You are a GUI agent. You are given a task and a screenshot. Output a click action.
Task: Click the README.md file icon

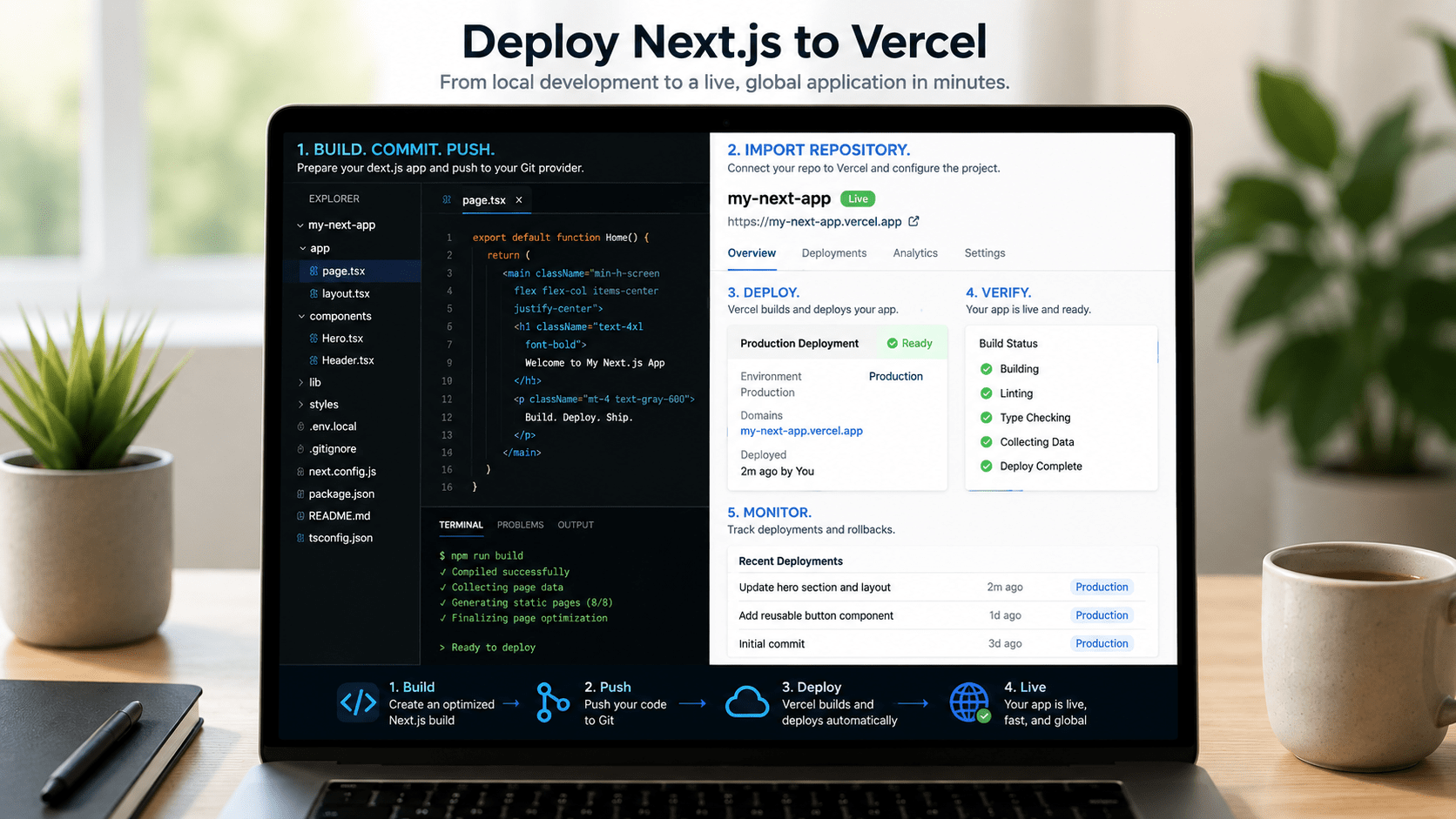[300, 516]
